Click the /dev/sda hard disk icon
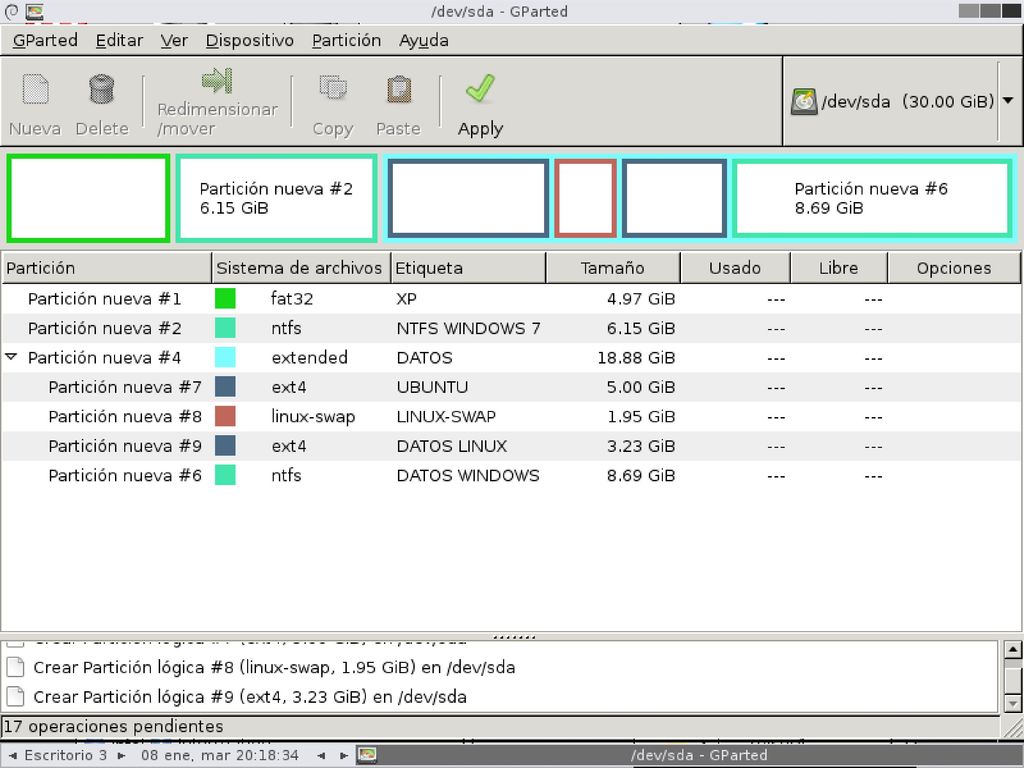 [x=804, y=102]
